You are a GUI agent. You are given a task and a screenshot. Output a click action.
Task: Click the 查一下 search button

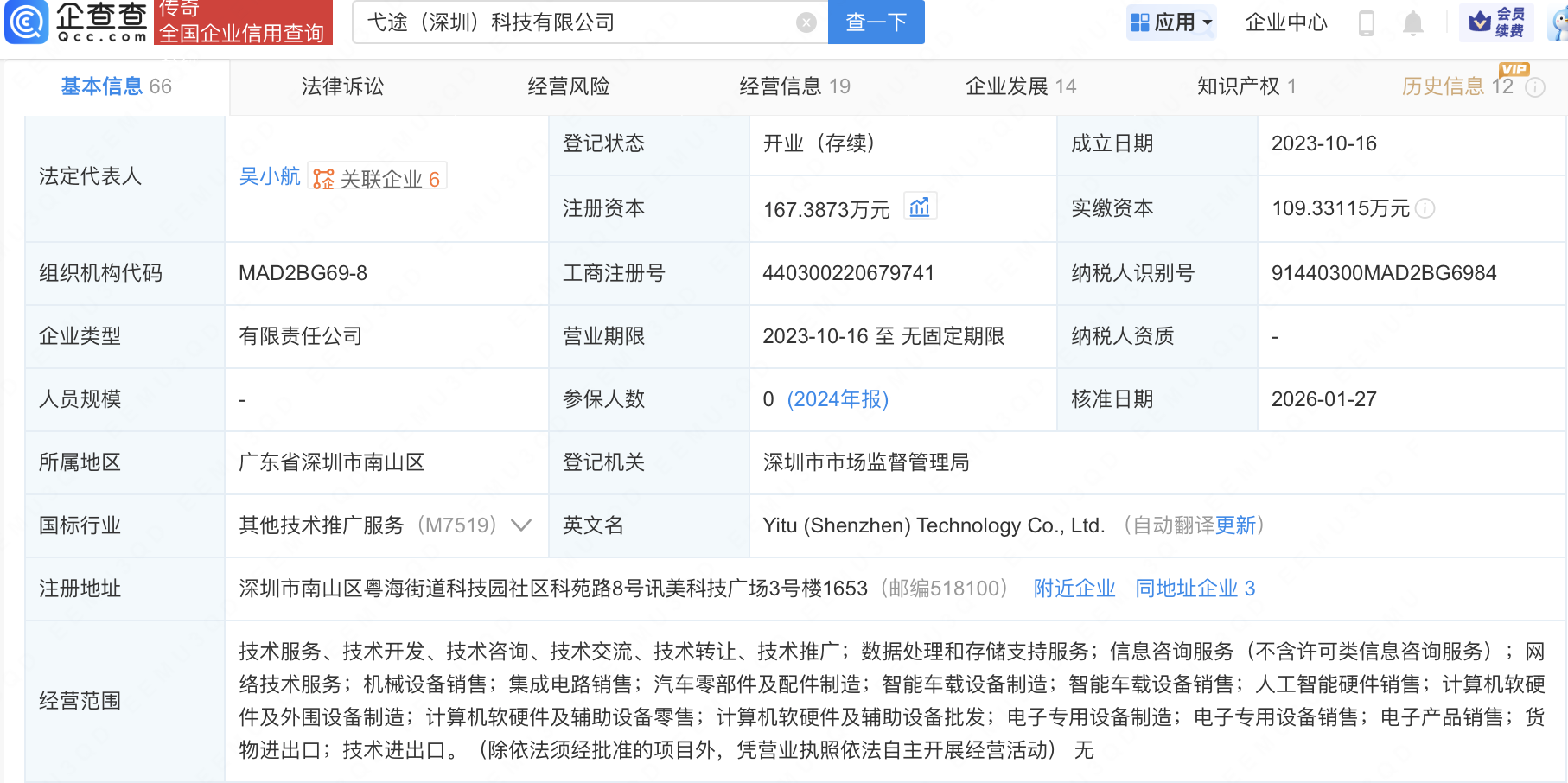coord(876,22)
